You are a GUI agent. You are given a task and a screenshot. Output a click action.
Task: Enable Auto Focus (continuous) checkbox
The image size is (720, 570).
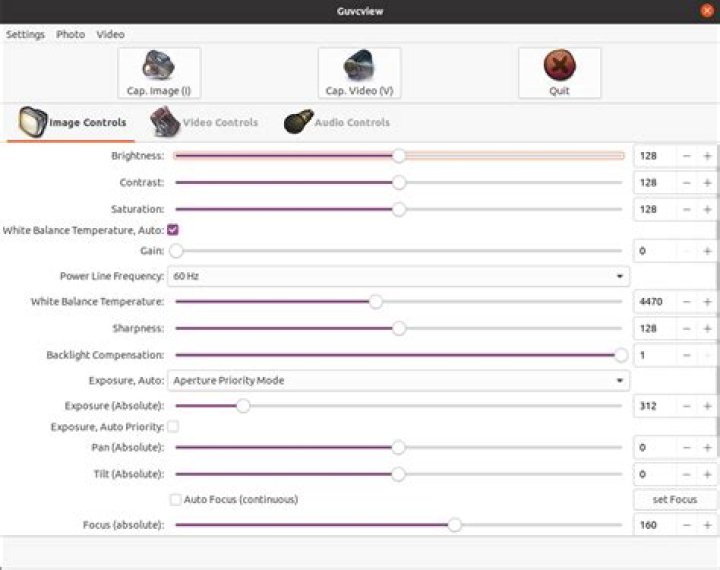click(x=175, y=499)
